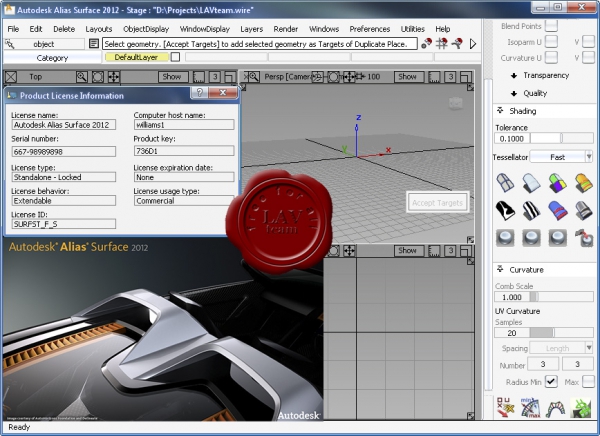Click the first Number field showing 3
The width and height of the screenshot is (600, 436).
(543, 364)
